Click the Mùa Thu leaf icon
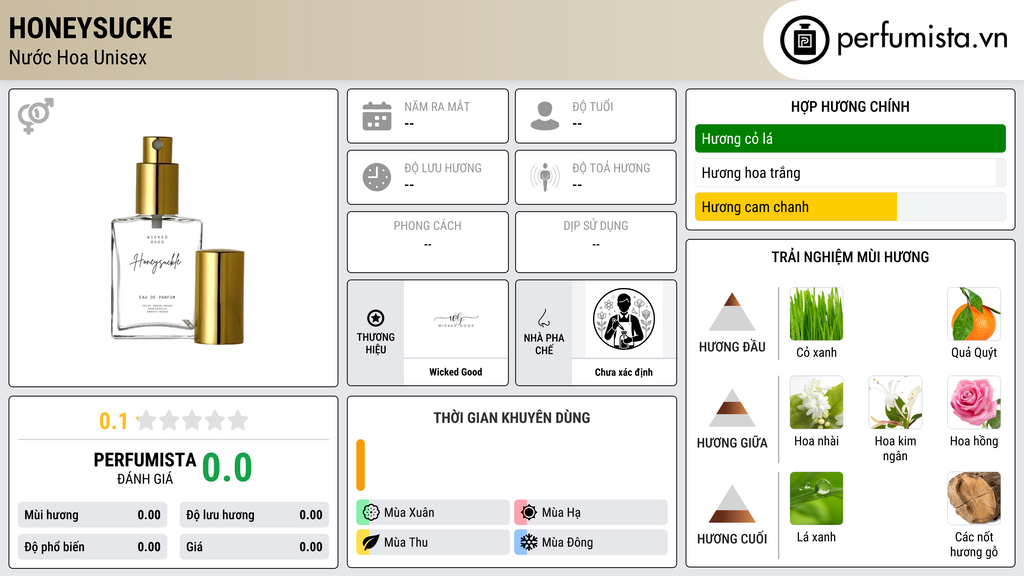1024x576 pixels. (x=371, y=542)
